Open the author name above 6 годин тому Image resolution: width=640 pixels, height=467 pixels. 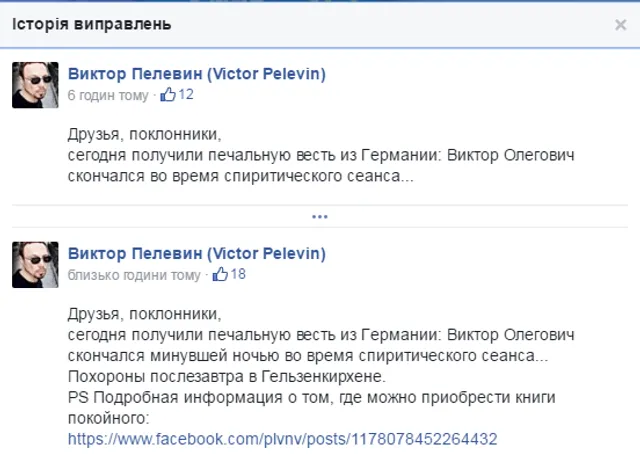coord(196,74)
